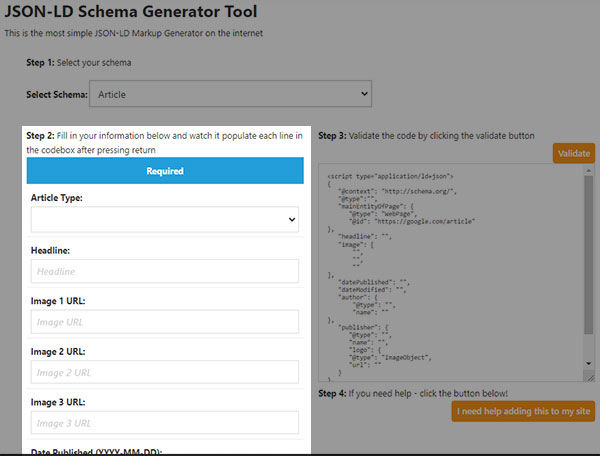Click the JSON-LD Schema Generator Tool title
The image size is (600, 456).
(x=131, y=11)
